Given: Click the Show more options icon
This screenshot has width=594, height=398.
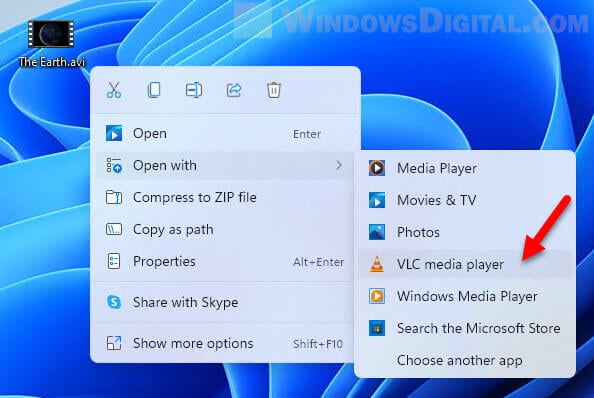Looking at the screenshot, I should click(x=114, y=343).
